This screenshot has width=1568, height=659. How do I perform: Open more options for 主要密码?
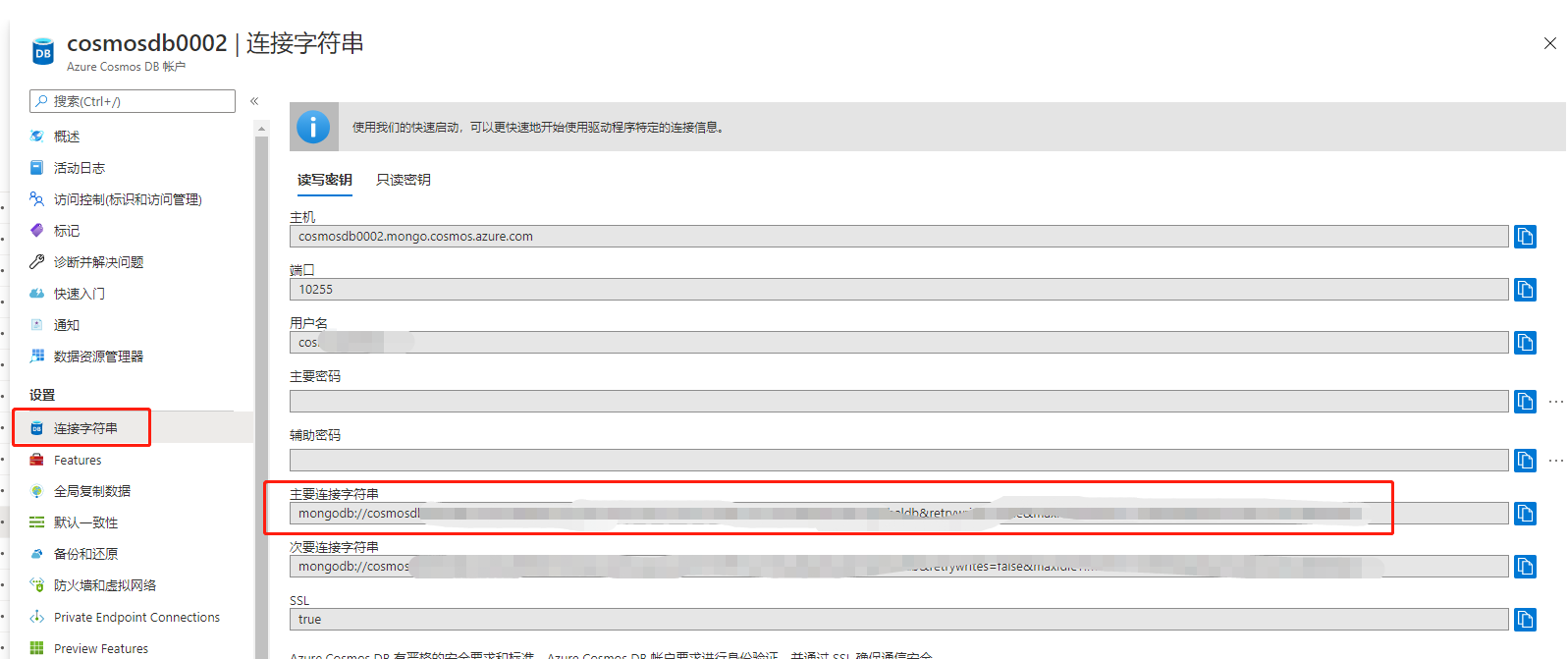point(1556,402)
